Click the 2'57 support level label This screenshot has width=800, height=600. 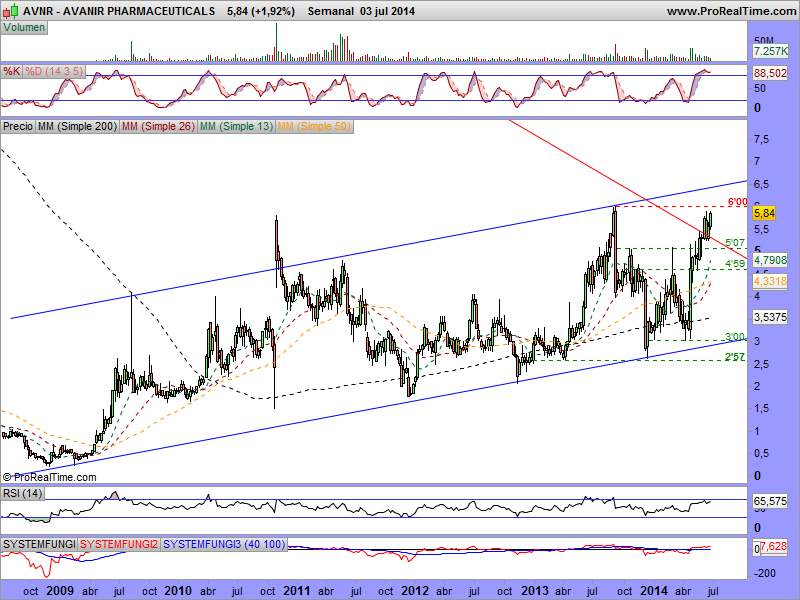(735, 357)
